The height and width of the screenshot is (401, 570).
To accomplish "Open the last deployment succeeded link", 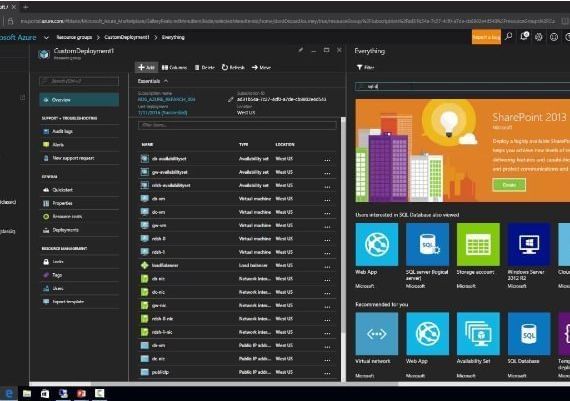I will 162,113.
